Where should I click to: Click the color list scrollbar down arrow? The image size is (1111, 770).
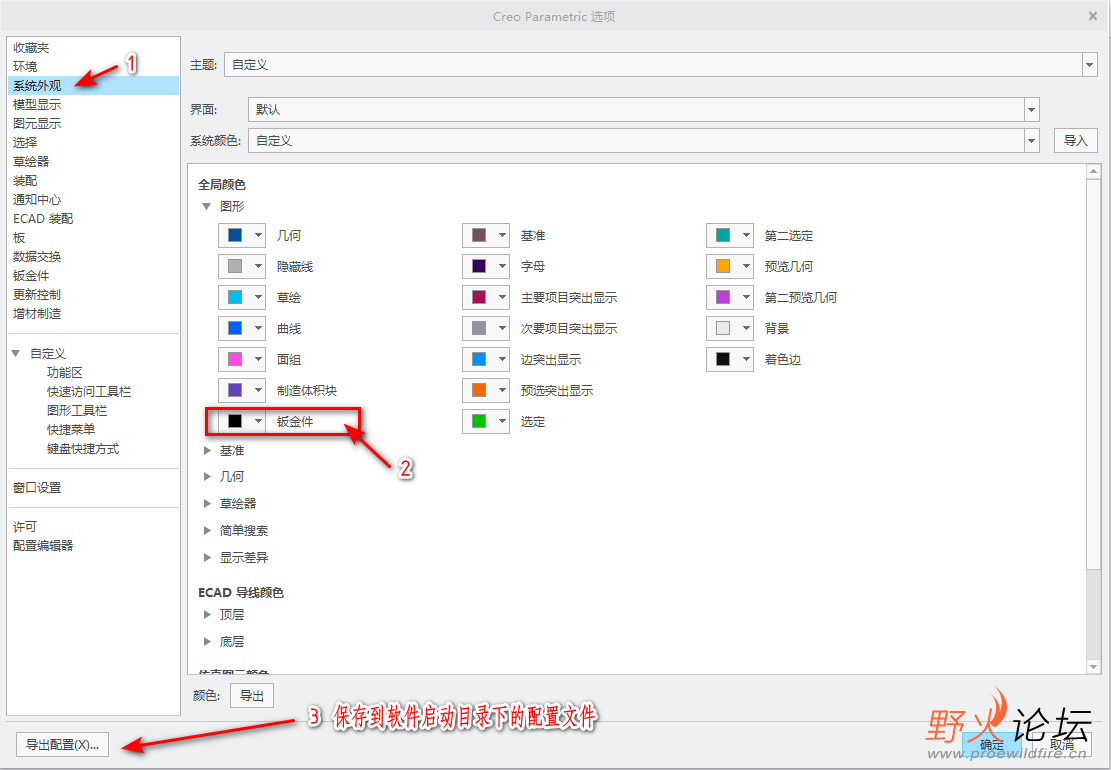[x=1093, y=667]
